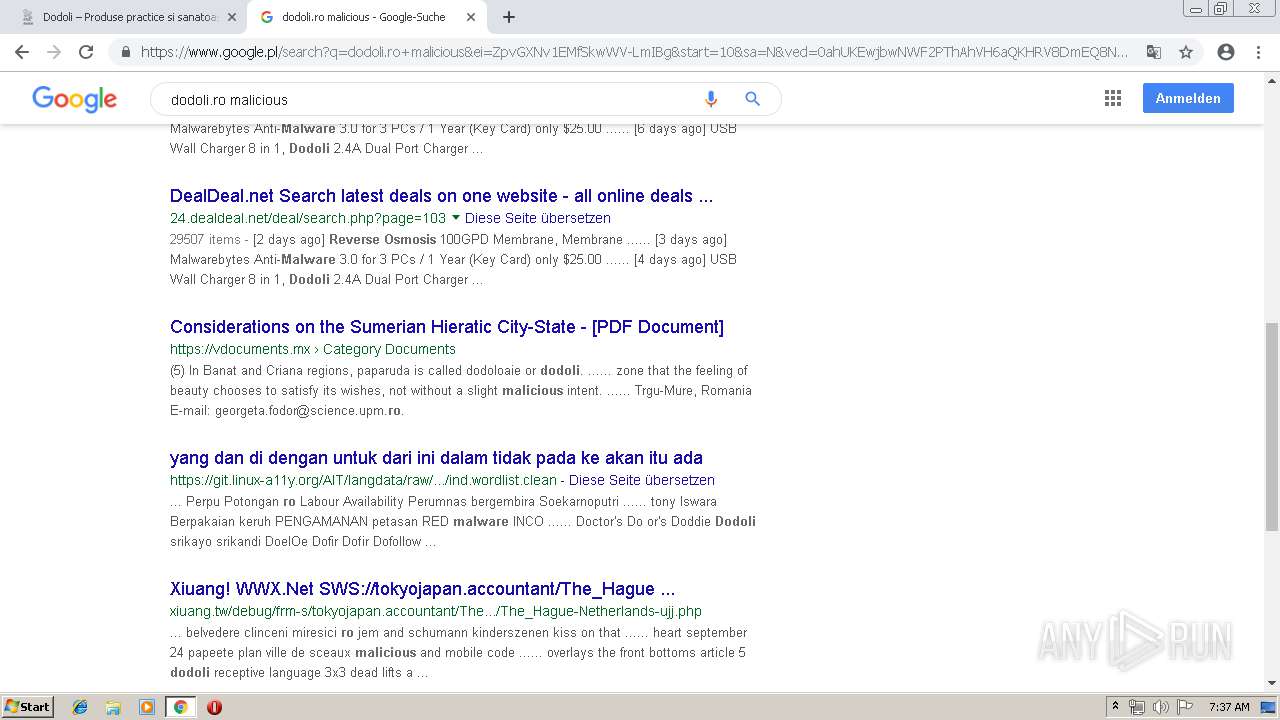The height and width of the screenshot is (720, 1280).
Task: Open Windows Start menu
Action: (x=28, y=706)
